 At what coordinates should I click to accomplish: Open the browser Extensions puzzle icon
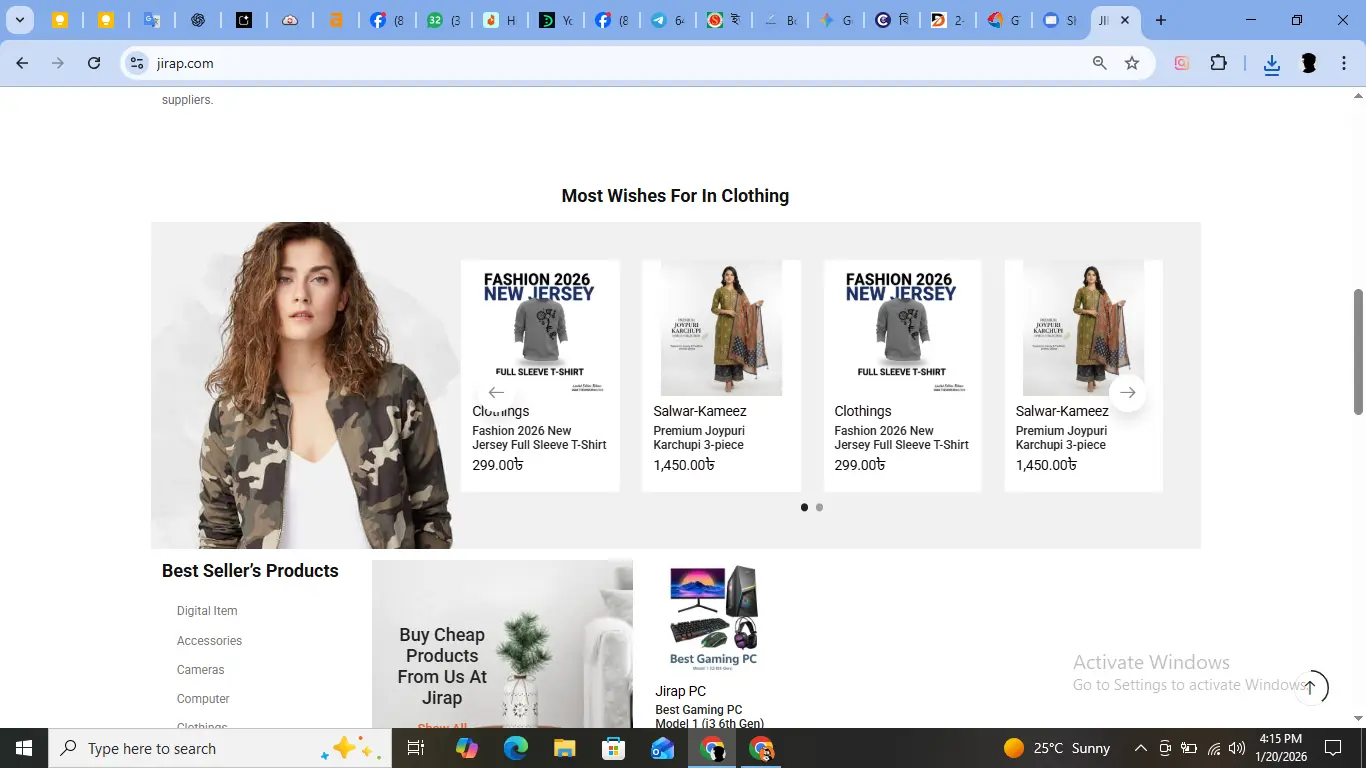(x=1218, y=63)
